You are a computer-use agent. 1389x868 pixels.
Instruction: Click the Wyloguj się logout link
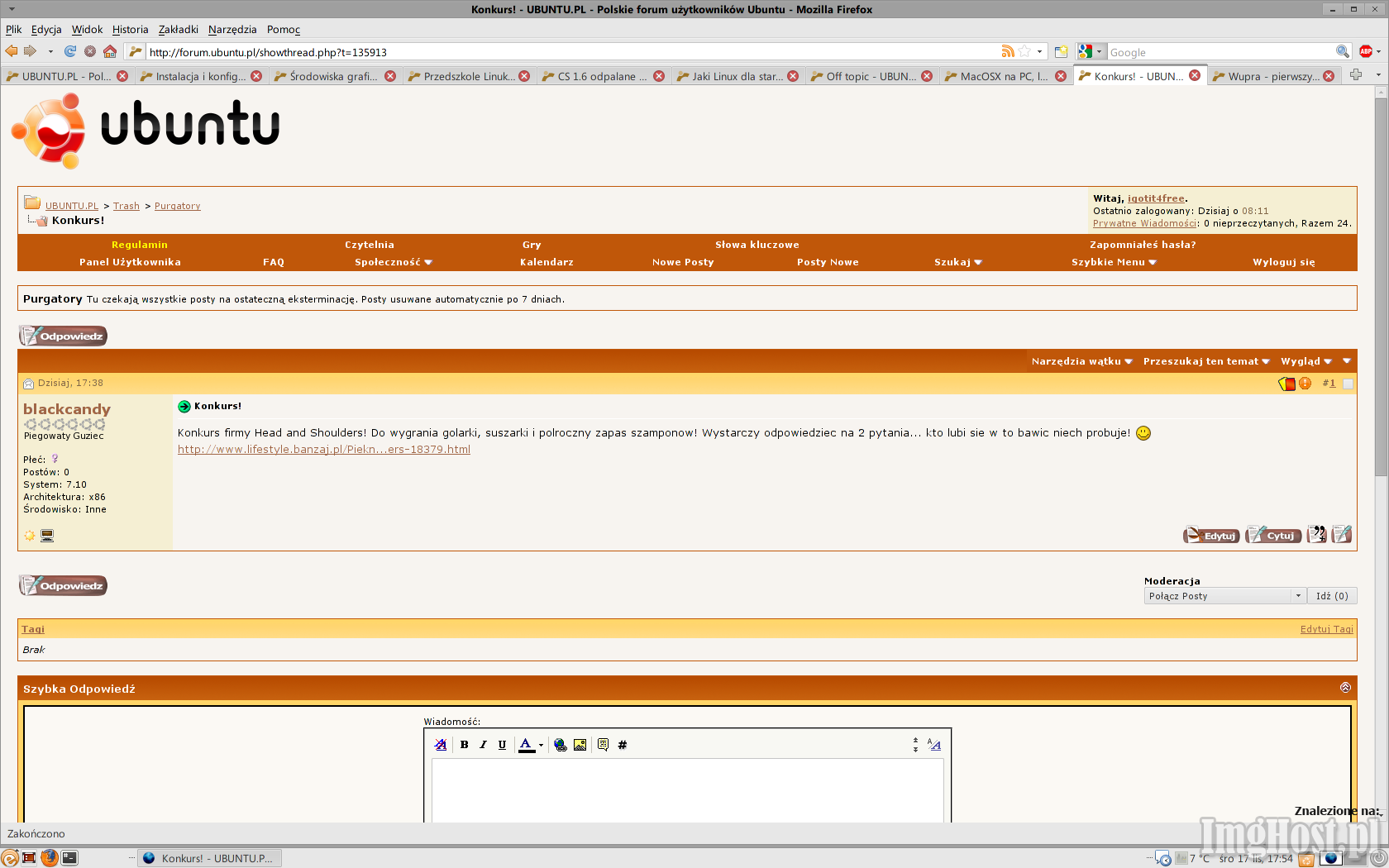tap(1283, 262)
